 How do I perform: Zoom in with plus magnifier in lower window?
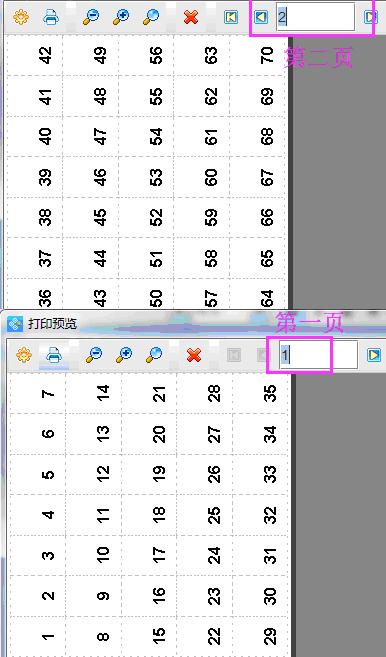(x=124, y=355)
